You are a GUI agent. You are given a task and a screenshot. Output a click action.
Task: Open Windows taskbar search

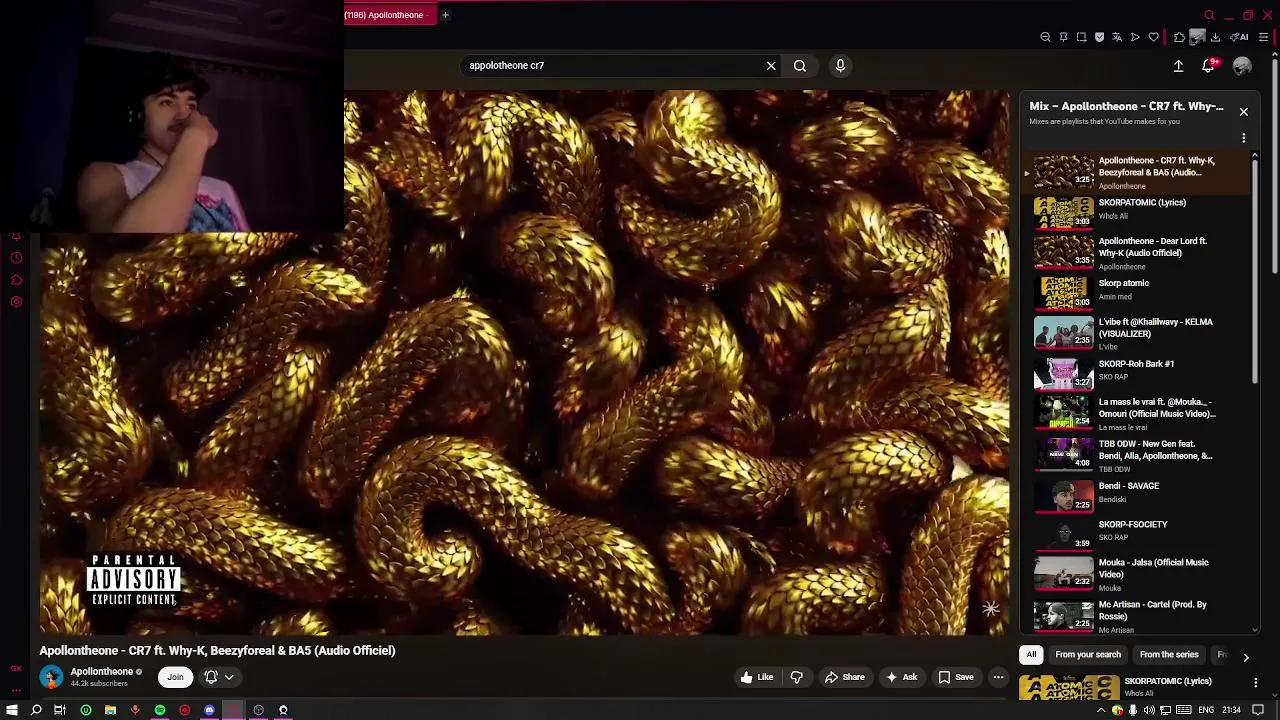pyautogui.click(x=36, y=710)
